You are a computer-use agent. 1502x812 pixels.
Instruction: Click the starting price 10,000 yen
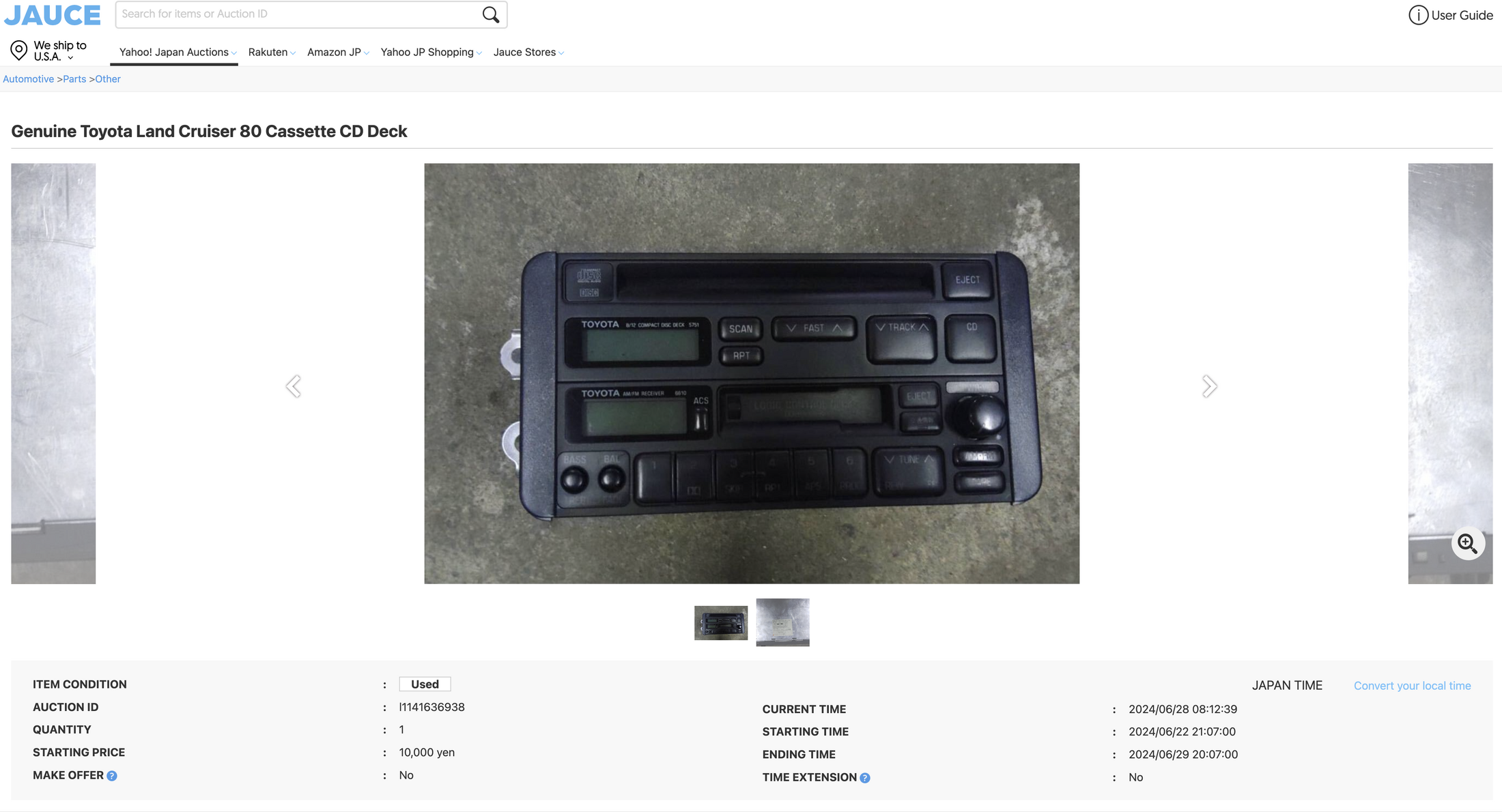click(x=427, y=753)
